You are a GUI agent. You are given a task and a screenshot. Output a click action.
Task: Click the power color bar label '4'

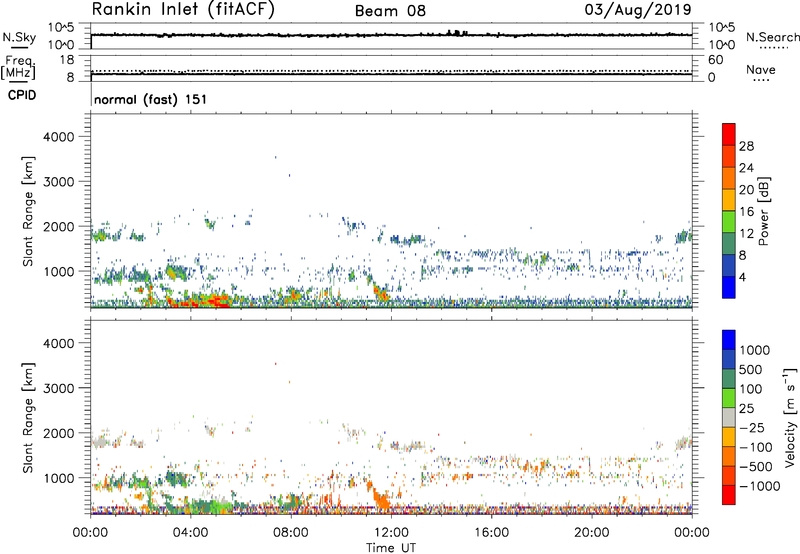tap(743, 277)
